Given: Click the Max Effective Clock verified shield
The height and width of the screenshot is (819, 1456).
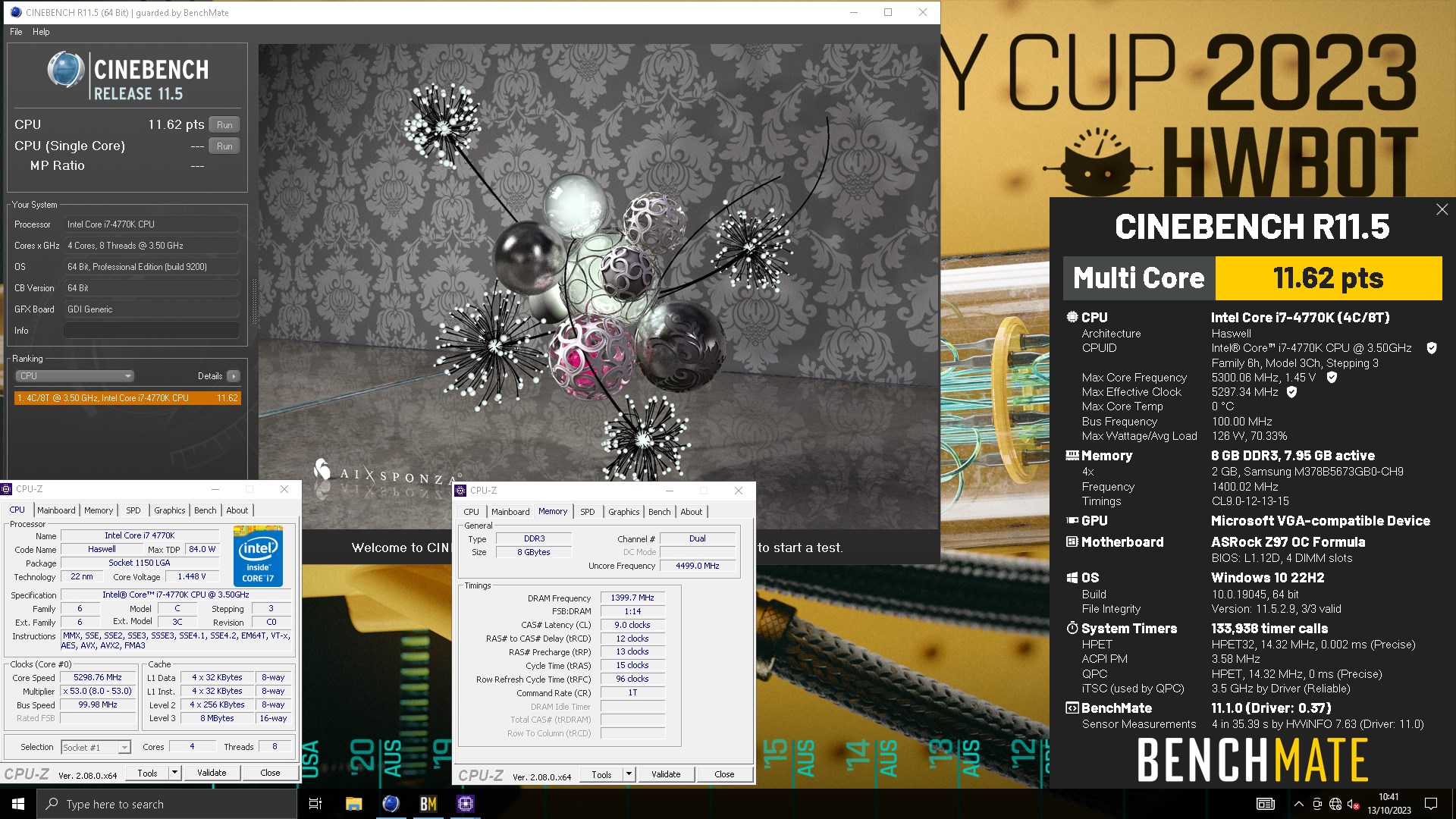Looking at the screenshot, I should point(1291,392).
